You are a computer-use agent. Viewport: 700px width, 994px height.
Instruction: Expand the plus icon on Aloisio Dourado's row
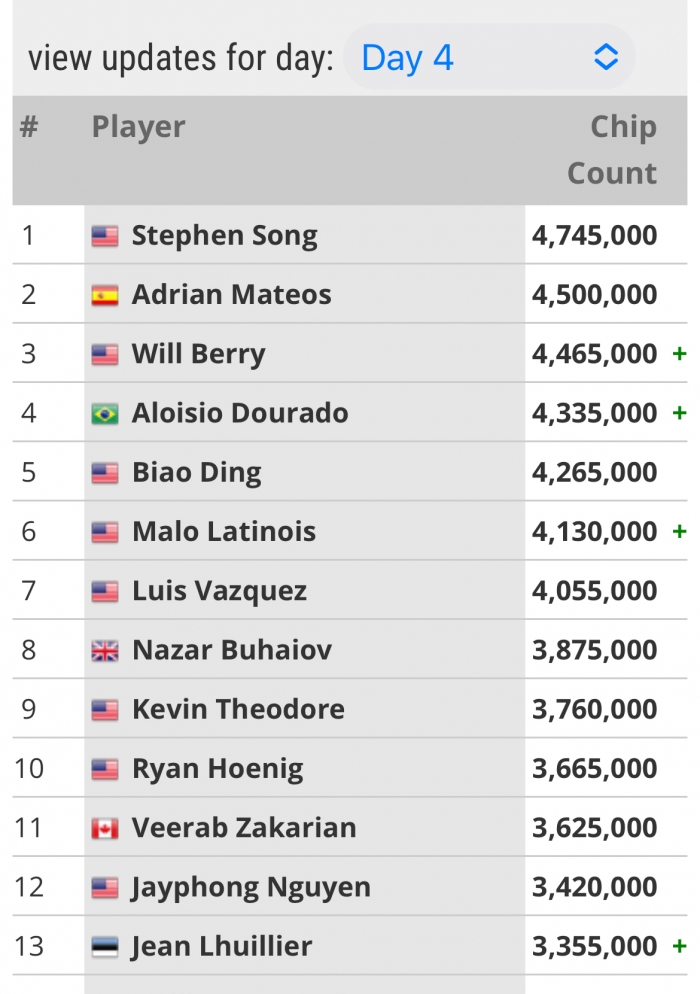(x=679, y=413)
